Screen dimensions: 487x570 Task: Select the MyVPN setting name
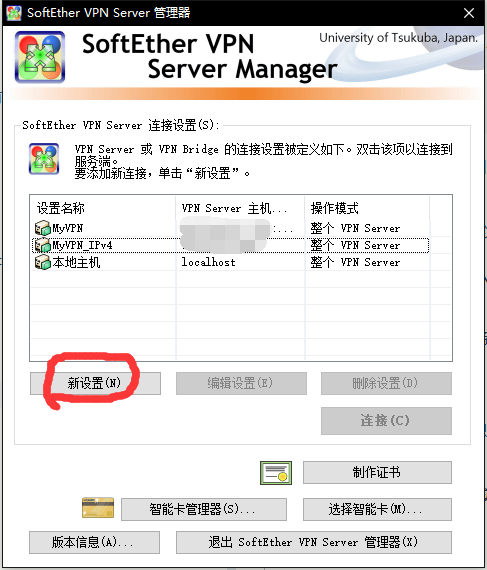68,228
